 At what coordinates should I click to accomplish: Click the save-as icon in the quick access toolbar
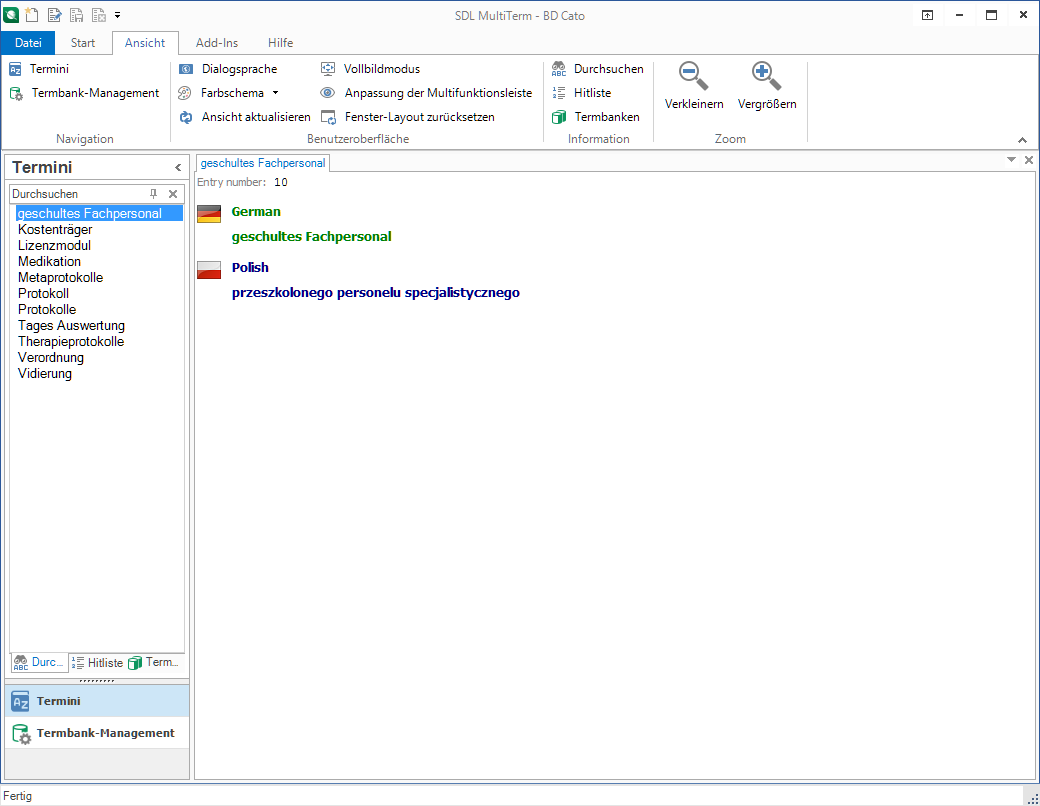98,15
